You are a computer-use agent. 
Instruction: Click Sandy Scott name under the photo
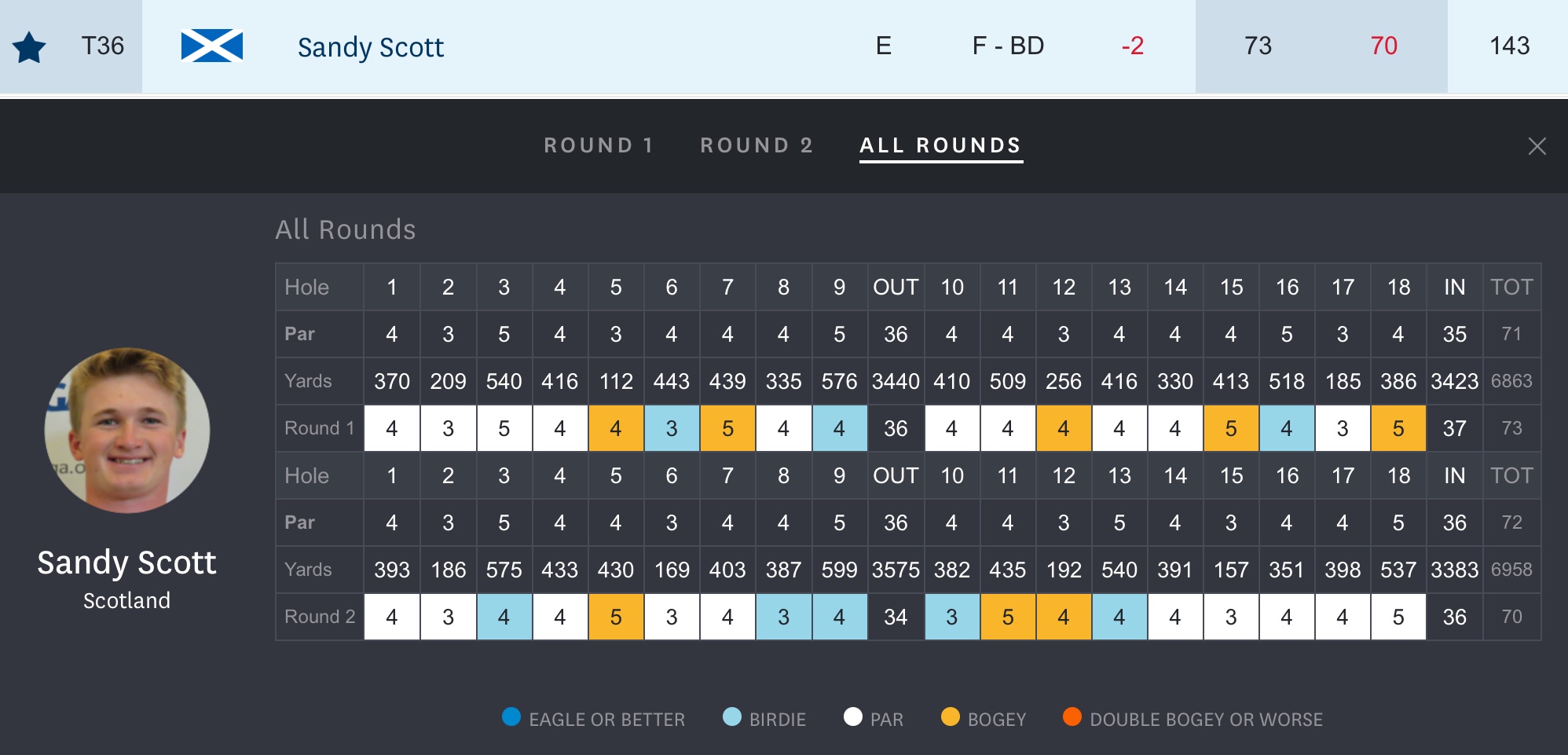127,563
